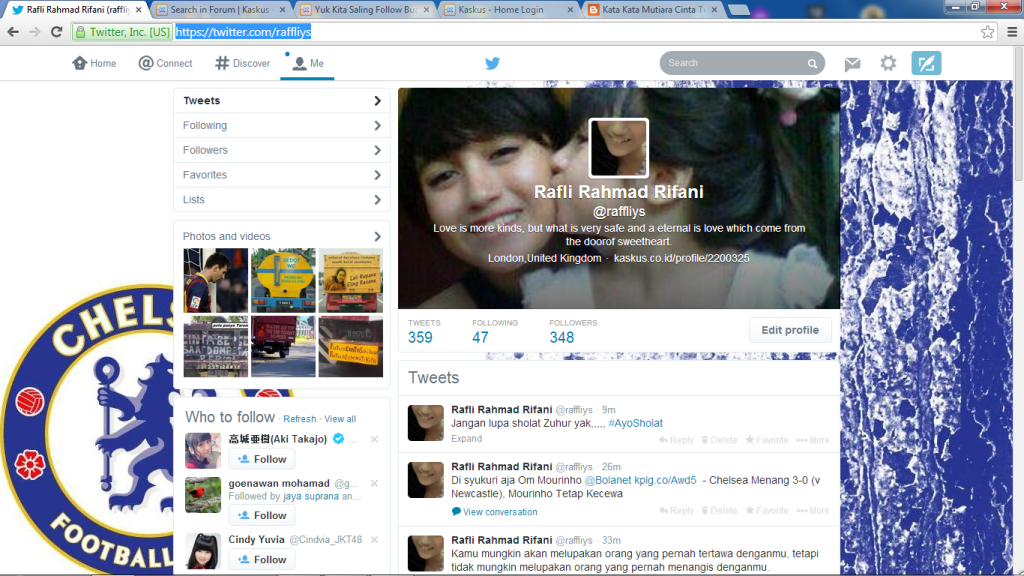This screenshot has width=1024, height=576.
Task: Click the Twitter search field
Action: 742,63
